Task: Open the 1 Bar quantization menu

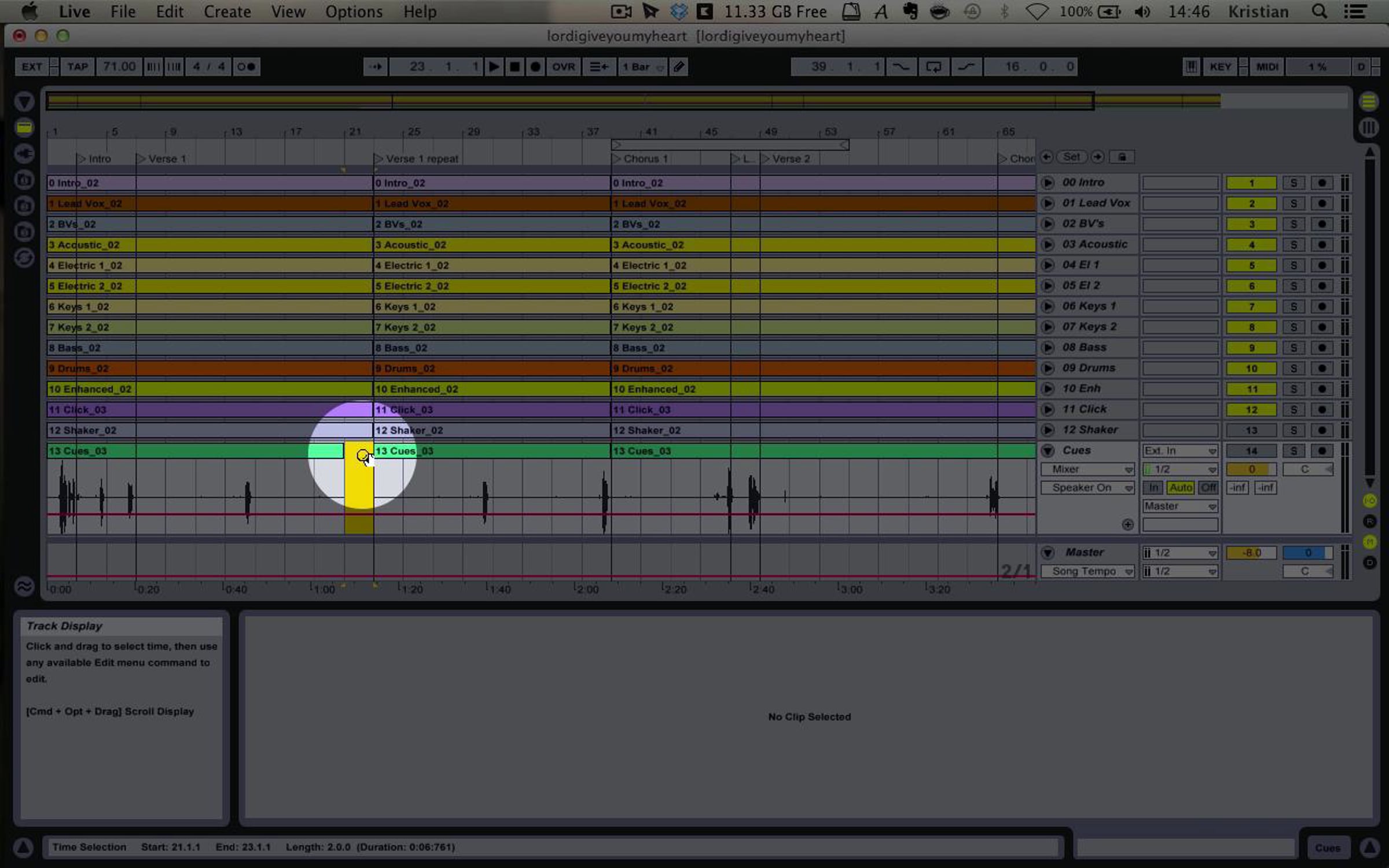Action: click(x=642, y=67)
